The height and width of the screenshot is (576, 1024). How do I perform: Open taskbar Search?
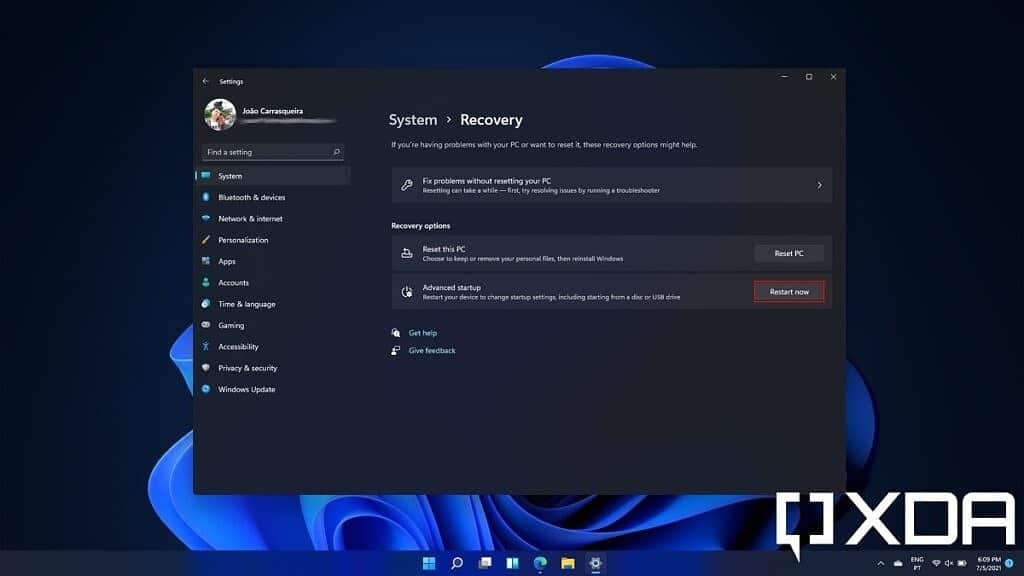pos(457,563)
